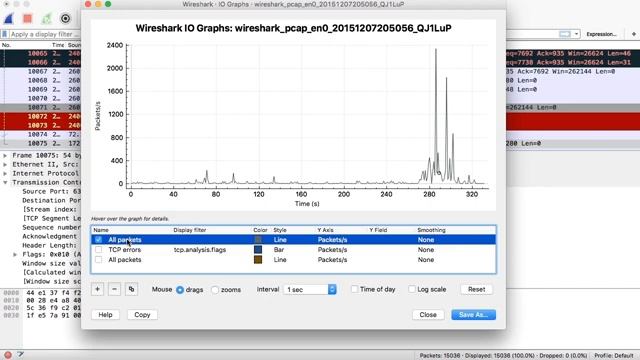Image resolution: width=640 pixels, height=360 pixels.
Task: Click the blue shark fin start capture icon
Action: pos(9,18)
